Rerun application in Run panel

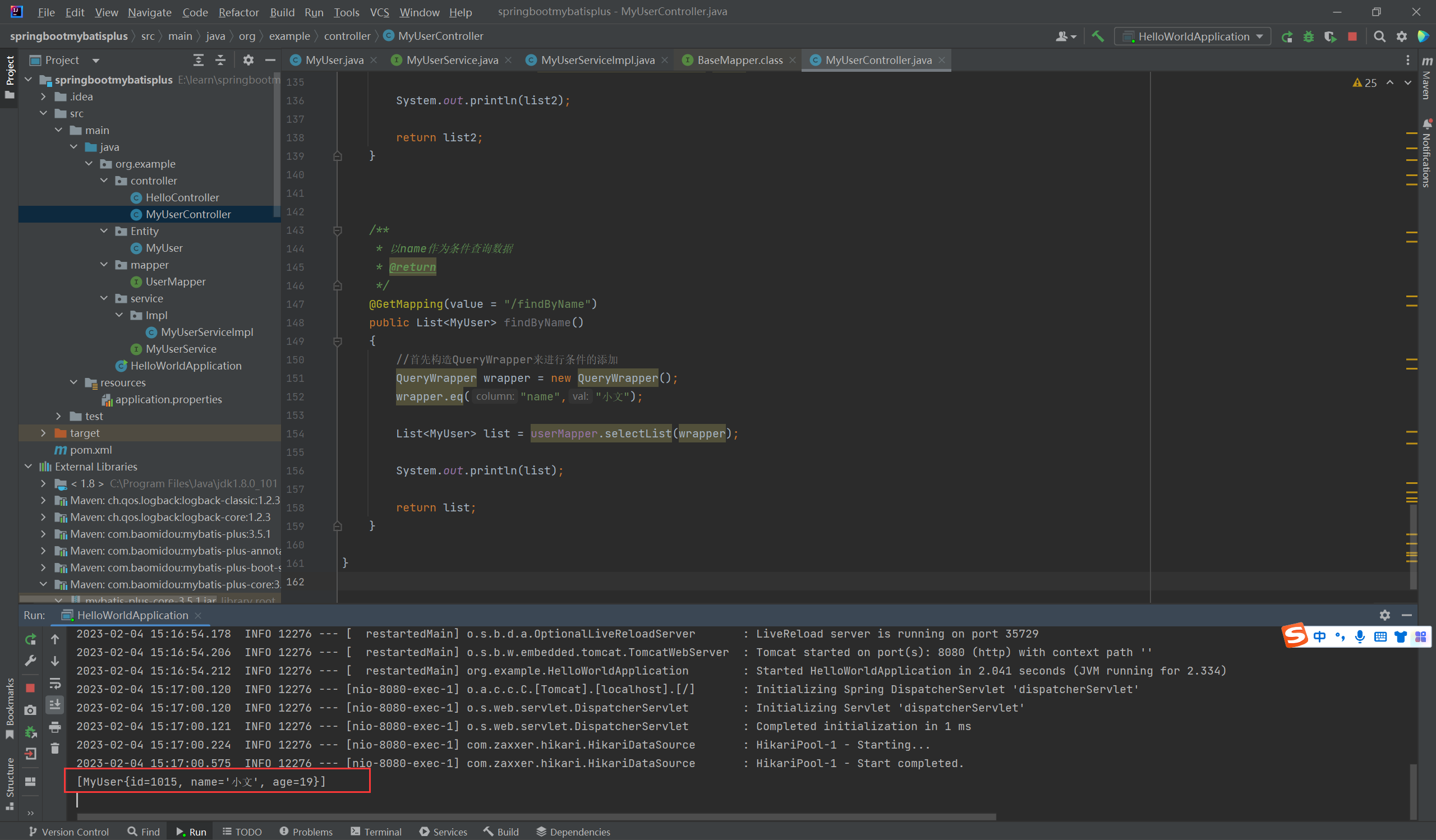(31, 639)
